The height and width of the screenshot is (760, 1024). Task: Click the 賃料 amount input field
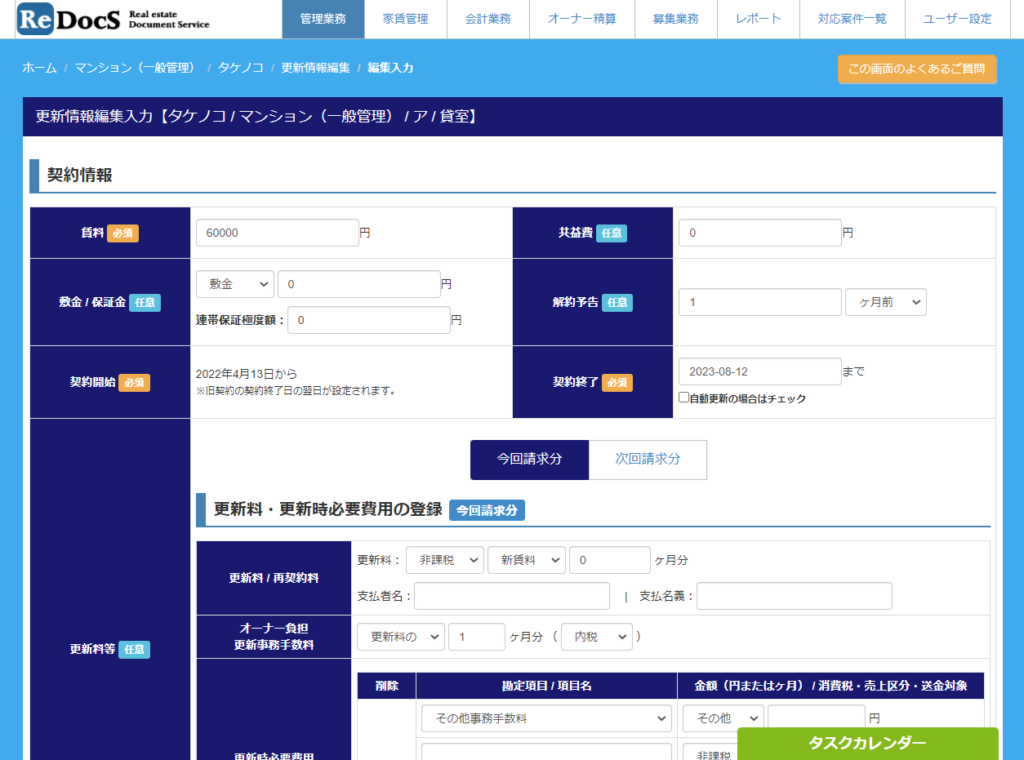tap(277, 232)
